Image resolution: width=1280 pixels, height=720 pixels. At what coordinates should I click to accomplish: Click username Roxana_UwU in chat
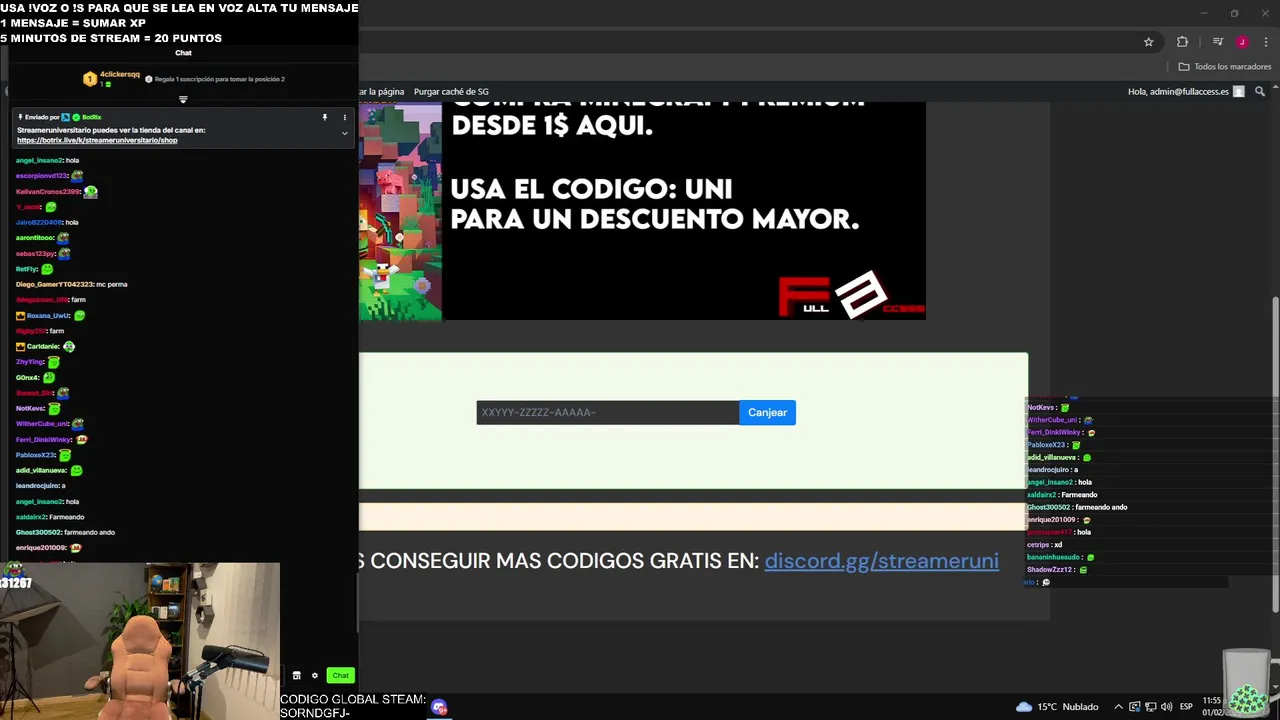[x=48, y=316]
